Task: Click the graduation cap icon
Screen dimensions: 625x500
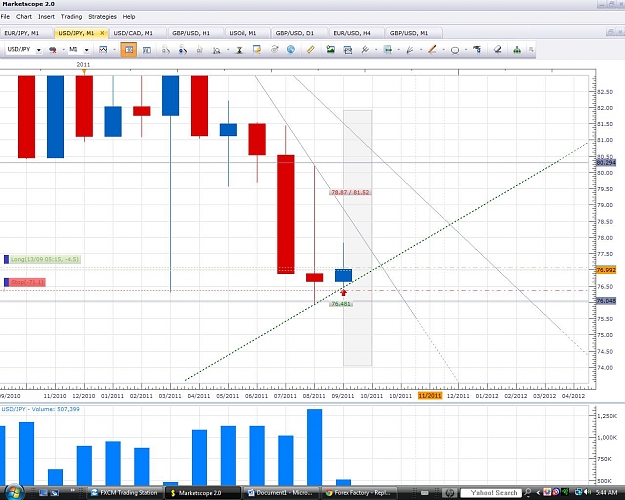Action: pos(477,49)
